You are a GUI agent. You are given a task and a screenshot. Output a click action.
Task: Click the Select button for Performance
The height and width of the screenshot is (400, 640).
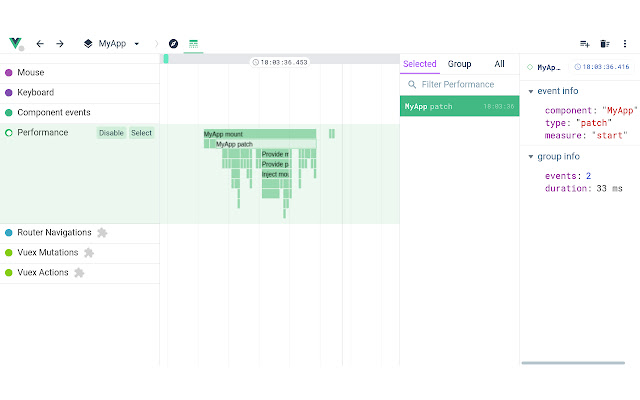(x=141, y=133)
